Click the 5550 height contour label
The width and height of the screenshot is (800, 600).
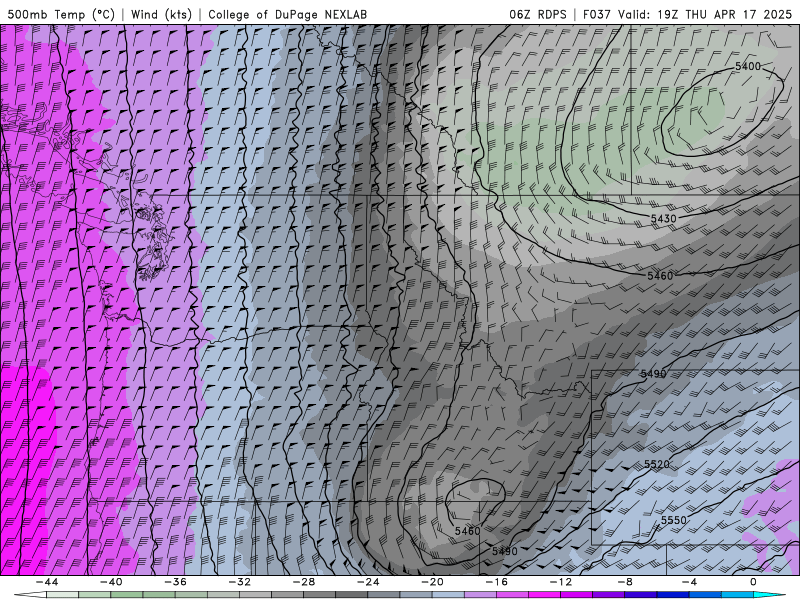(673, 520)
